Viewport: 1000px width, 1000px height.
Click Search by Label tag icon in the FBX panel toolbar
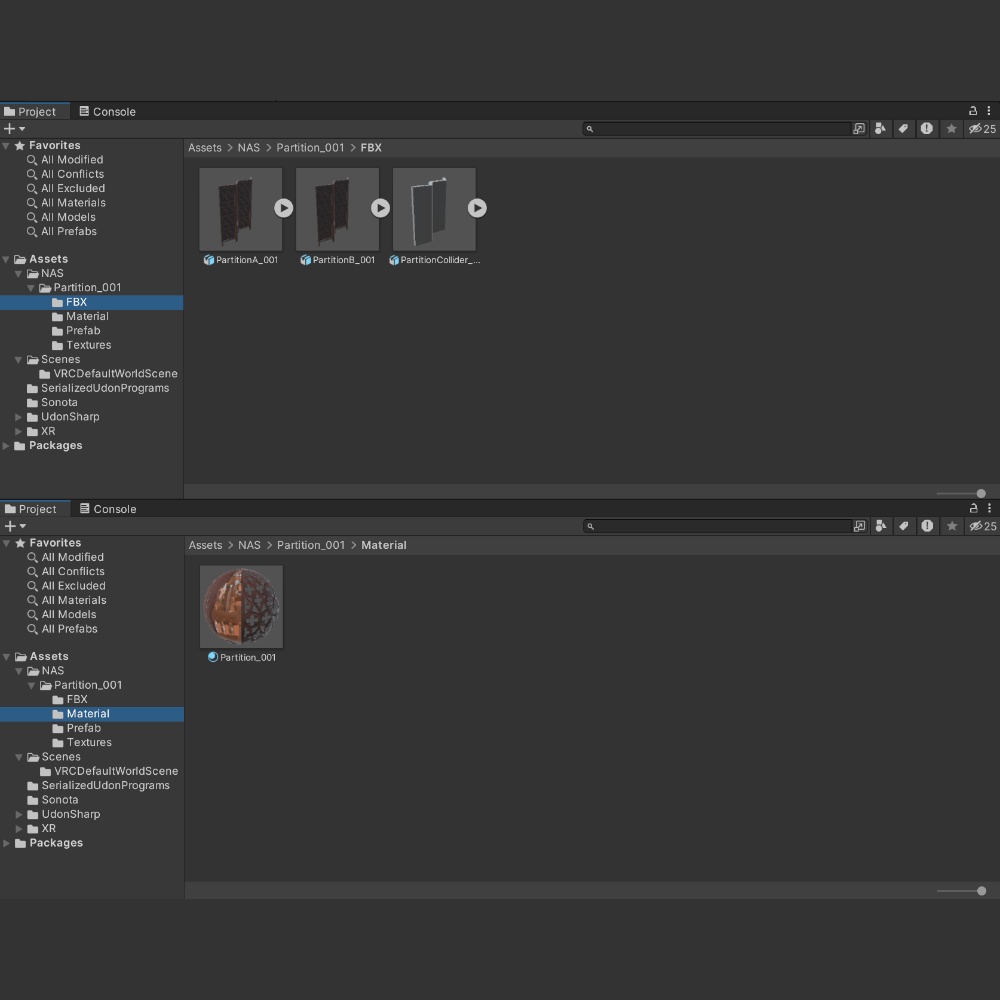pyautogui.click(x=903, y=129)
